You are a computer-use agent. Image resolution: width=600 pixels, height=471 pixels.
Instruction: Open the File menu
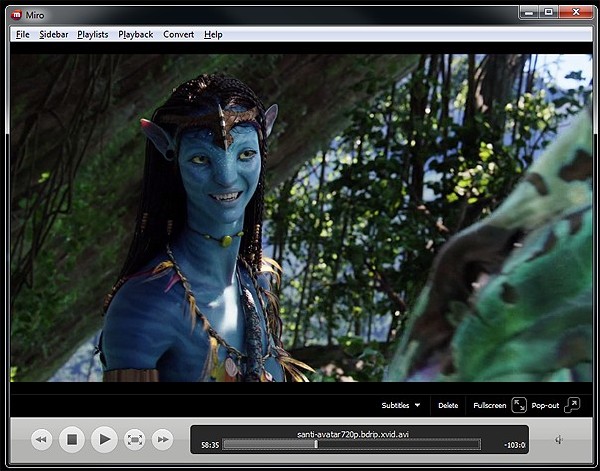tap(23, 34)
